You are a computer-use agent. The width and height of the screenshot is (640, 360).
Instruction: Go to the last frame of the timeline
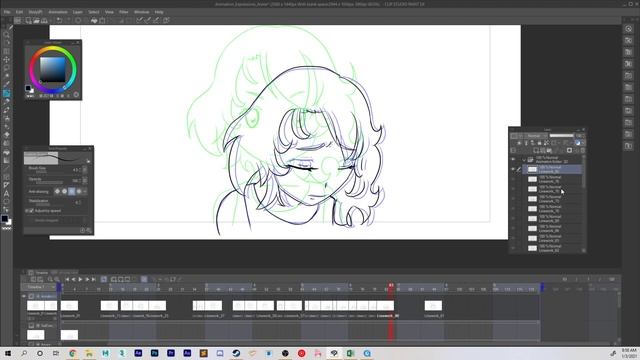point(93,280)
